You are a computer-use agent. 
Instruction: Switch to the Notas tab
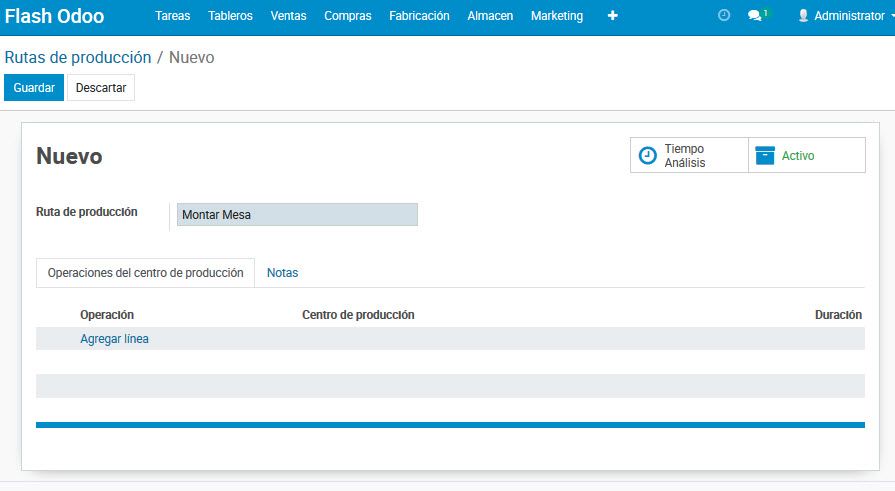pyautogui.click(x=282, y=273)
